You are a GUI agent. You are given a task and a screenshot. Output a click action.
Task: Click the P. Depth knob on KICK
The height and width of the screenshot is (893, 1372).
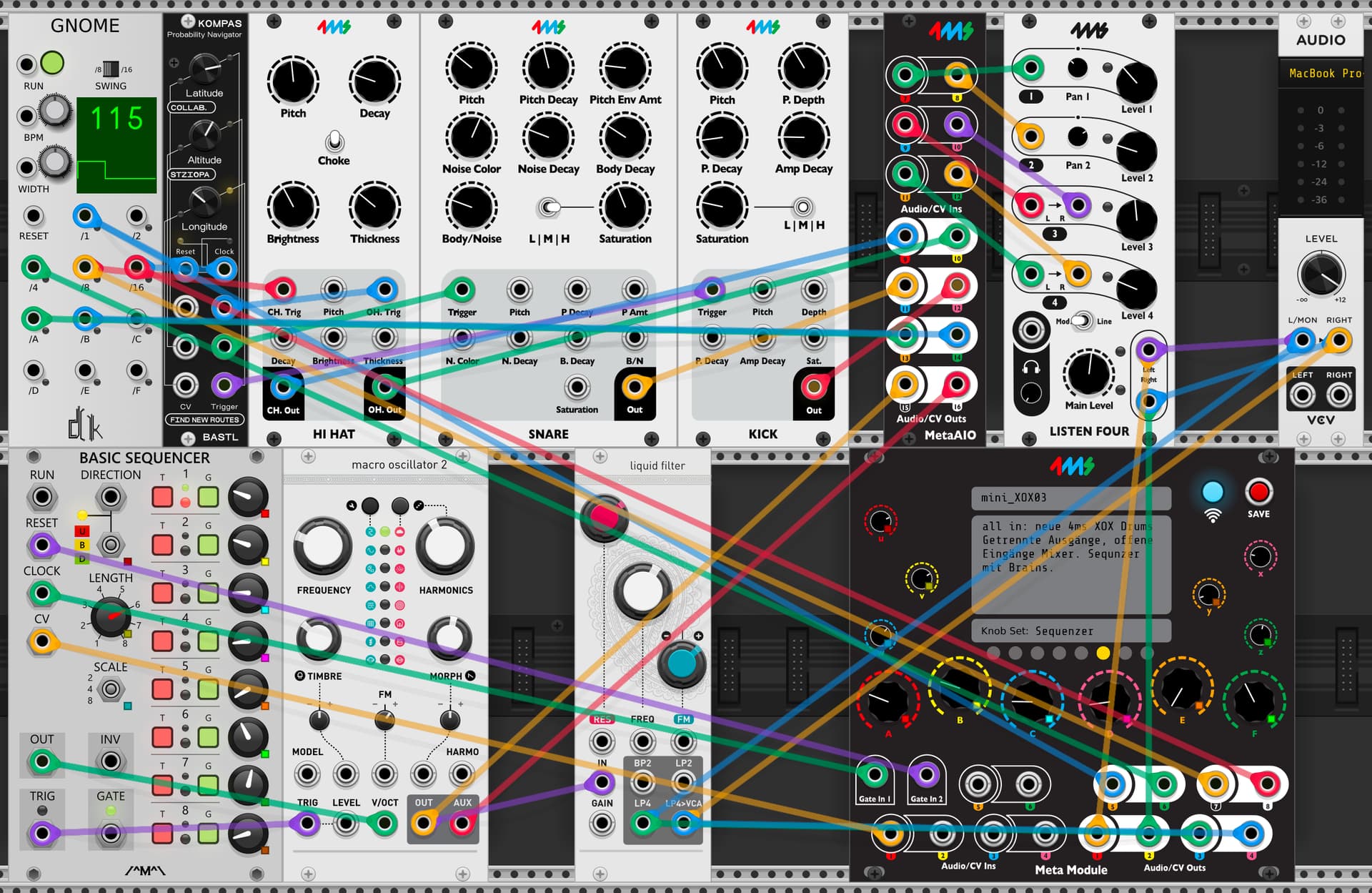803,69
